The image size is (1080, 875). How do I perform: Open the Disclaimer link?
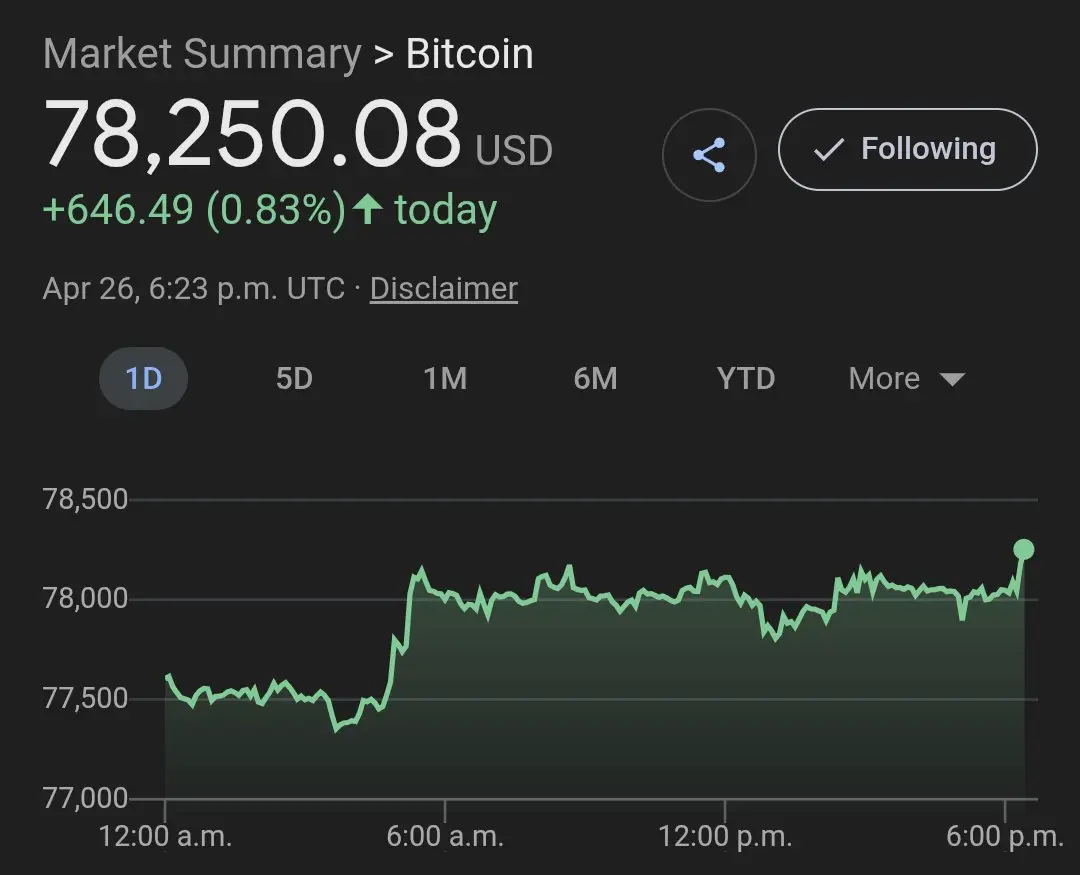tap(443, 289)
